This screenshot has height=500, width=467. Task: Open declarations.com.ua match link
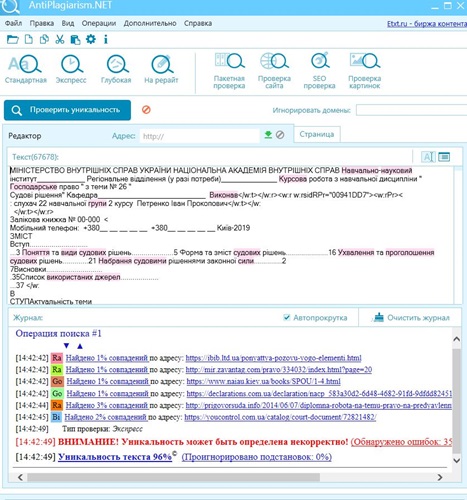point(319,394)
